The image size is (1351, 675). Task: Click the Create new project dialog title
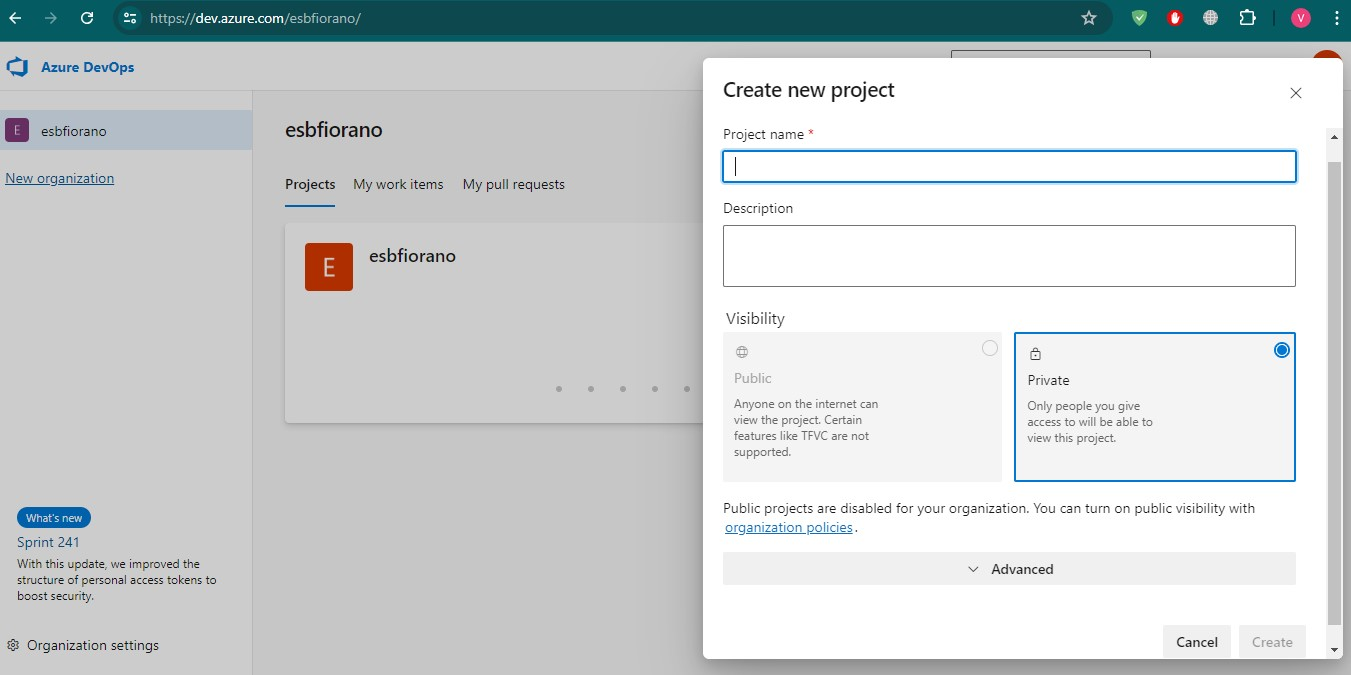pos(808,90)
